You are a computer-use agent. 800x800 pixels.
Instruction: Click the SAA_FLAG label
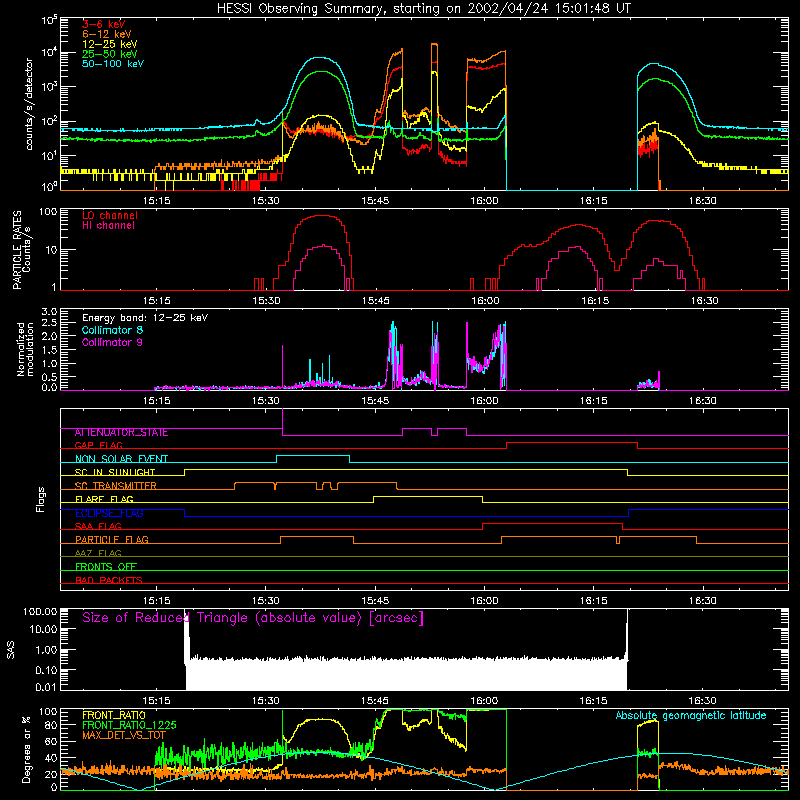click(x=98, y=527)
